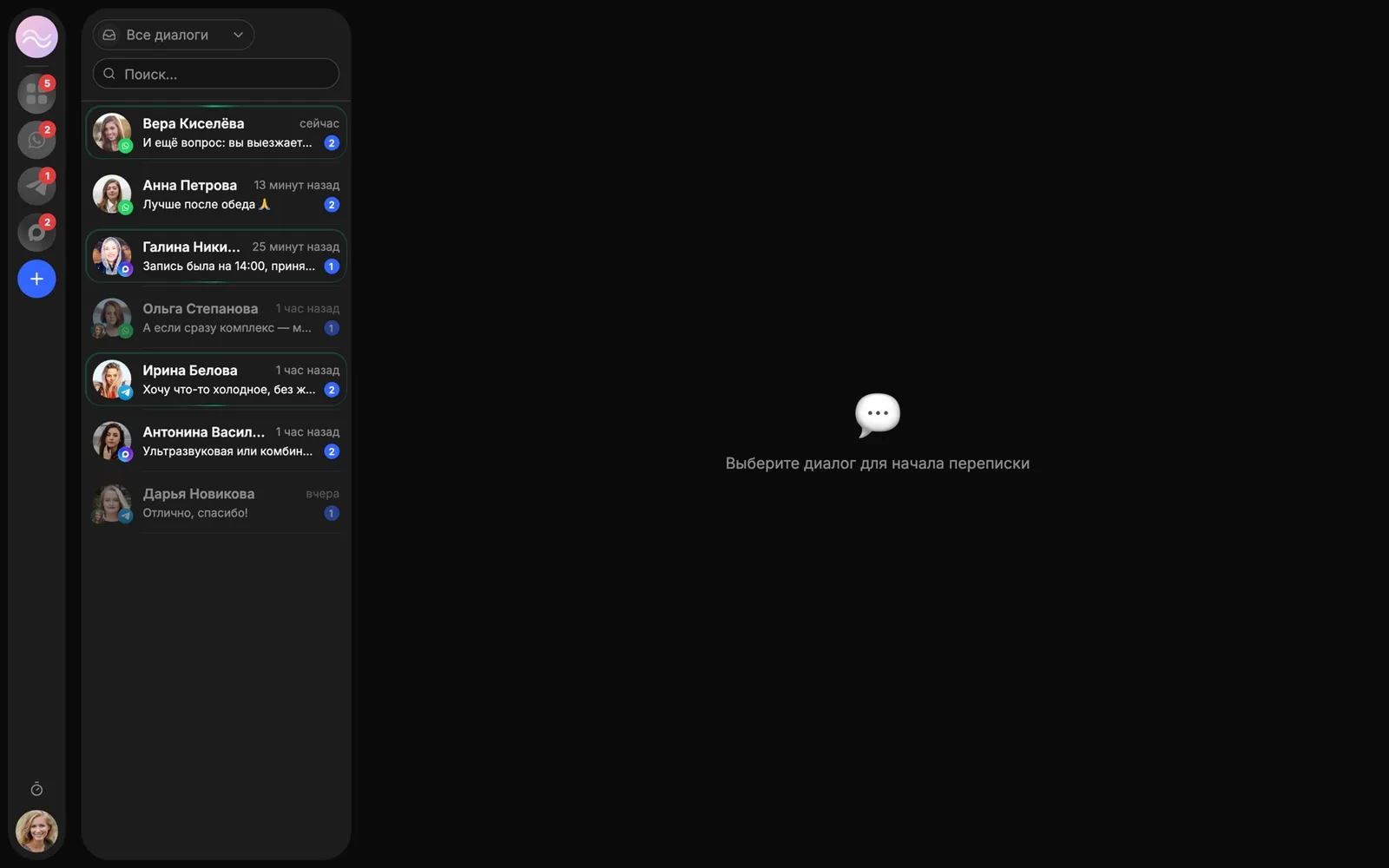Open the user profile avatar at sidebar bottom

(36, 832)
